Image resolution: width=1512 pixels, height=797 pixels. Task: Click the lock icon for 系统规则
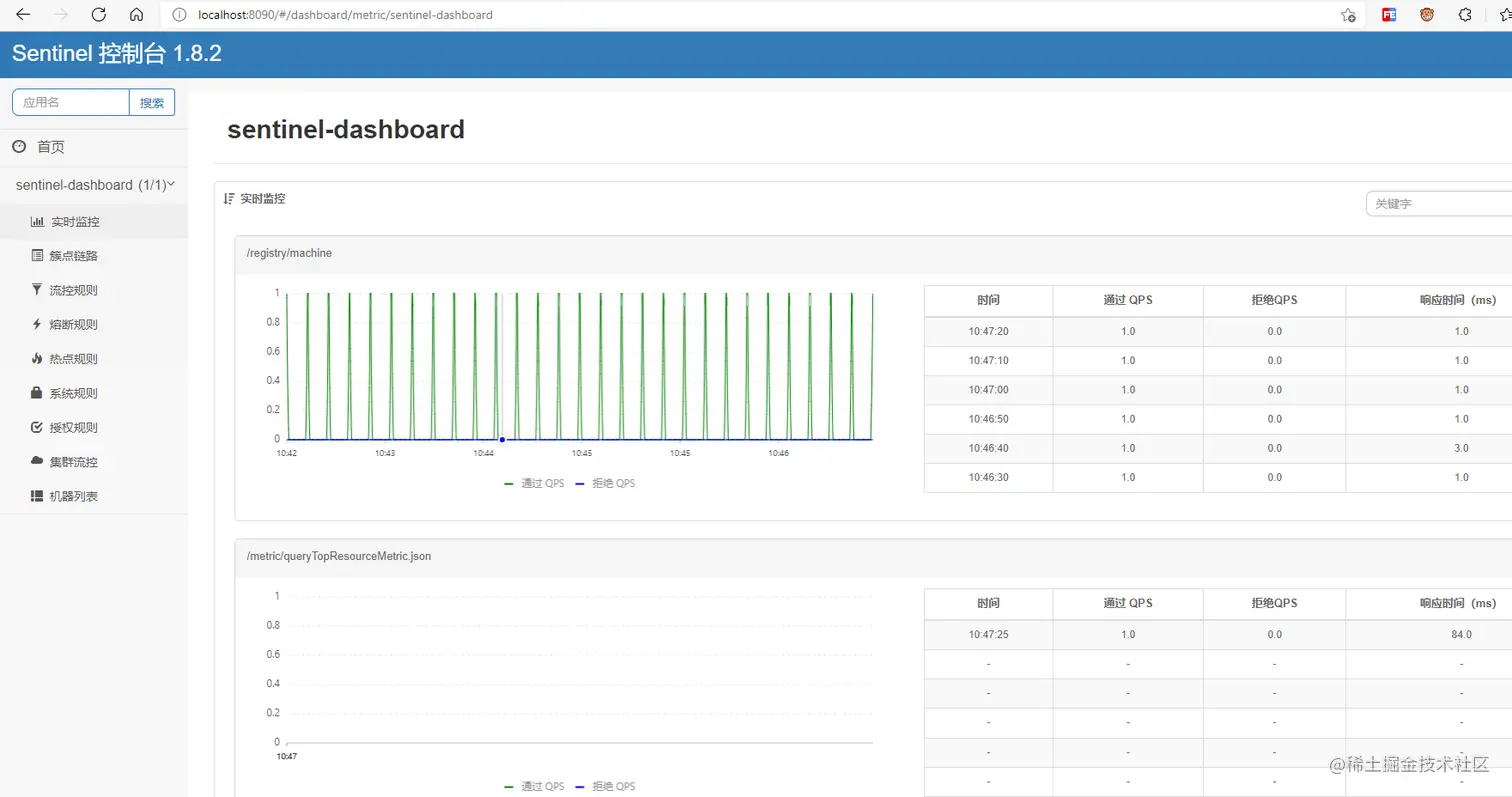coord(37,393)
